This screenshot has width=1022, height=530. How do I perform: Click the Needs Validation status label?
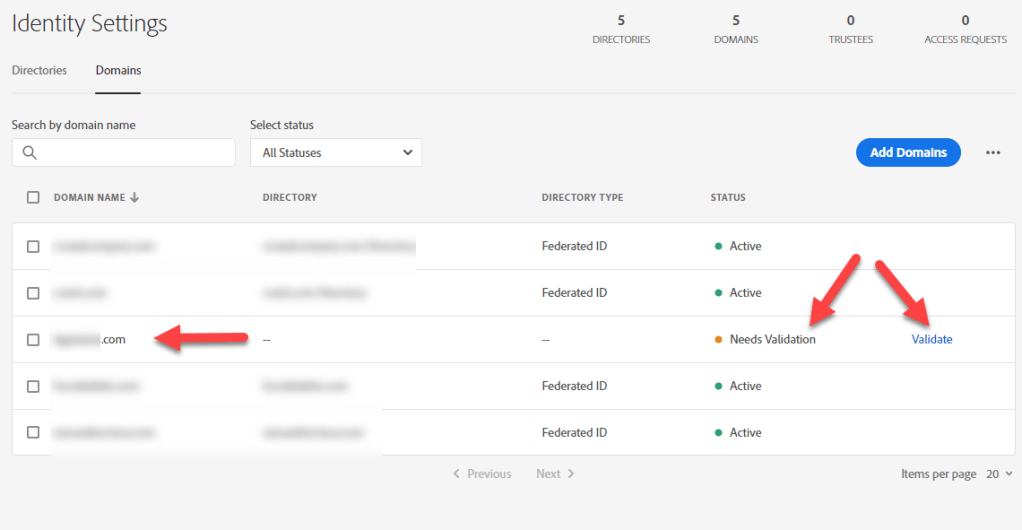(772, 340)
